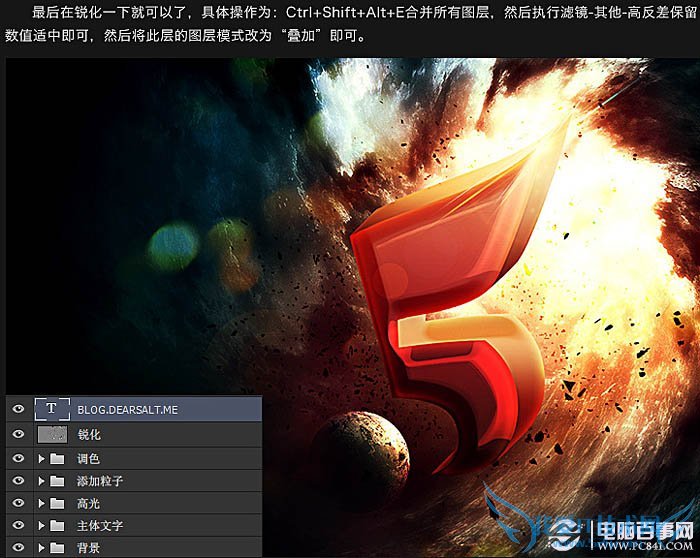The height and width of the screenshot is (558, 700).
Task: Expand the 主体文字 layer group
Action: pos(42,525)
